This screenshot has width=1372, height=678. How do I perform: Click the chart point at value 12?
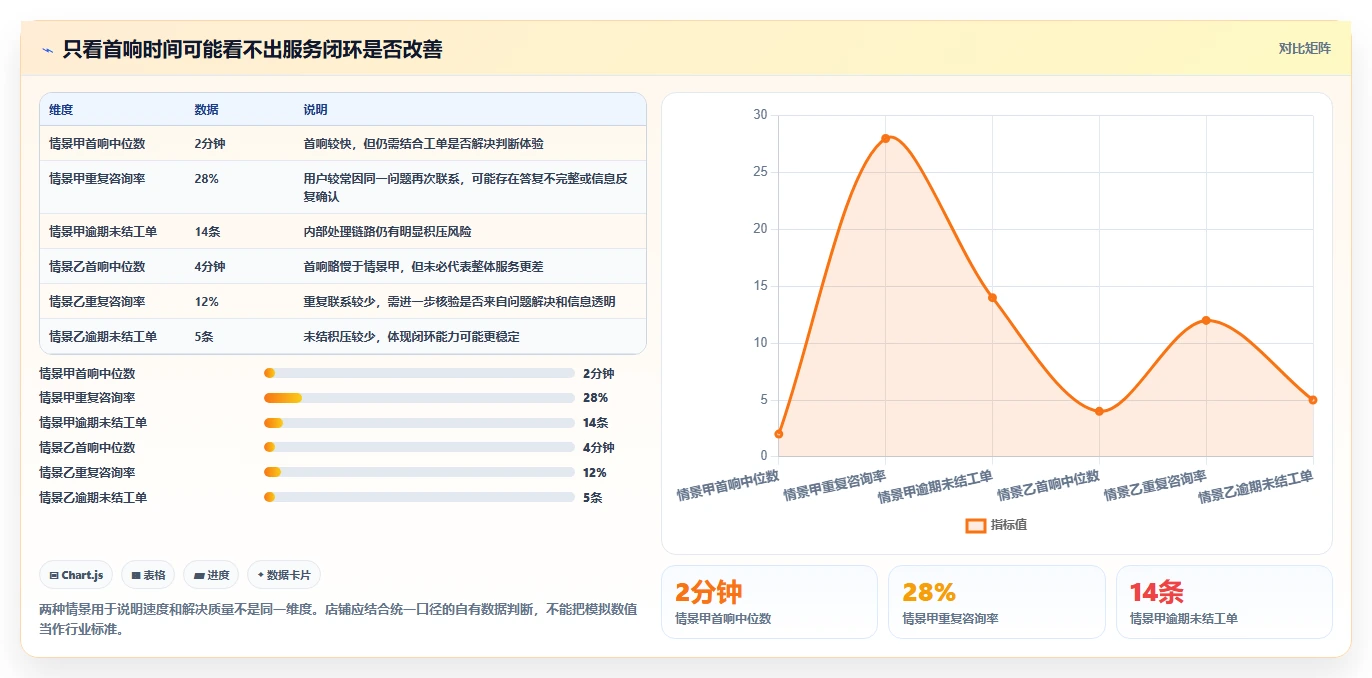pos(1206,320)
